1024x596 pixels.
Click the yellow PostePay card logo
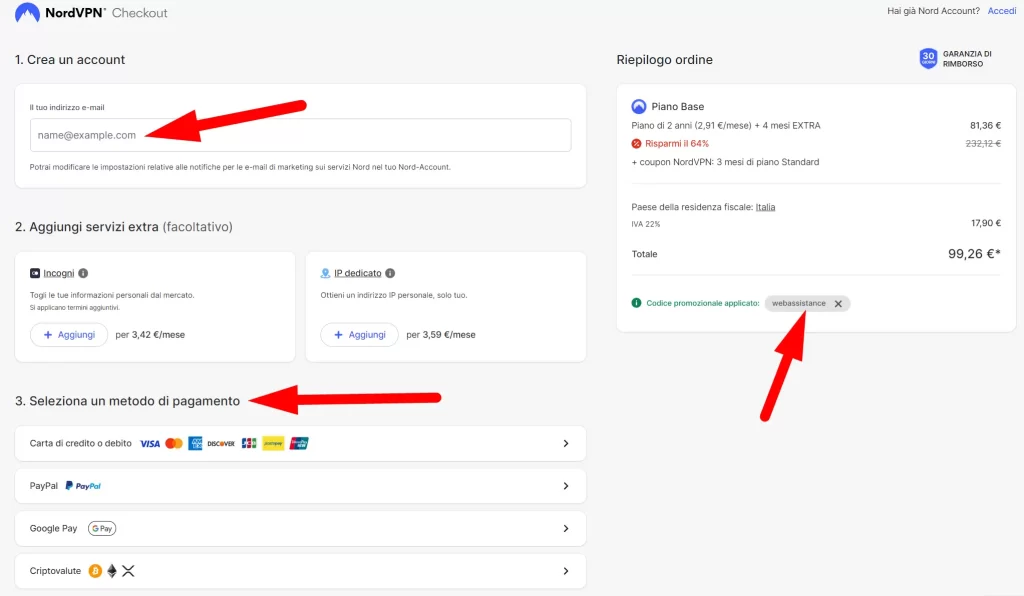click(x=273, y=443)
